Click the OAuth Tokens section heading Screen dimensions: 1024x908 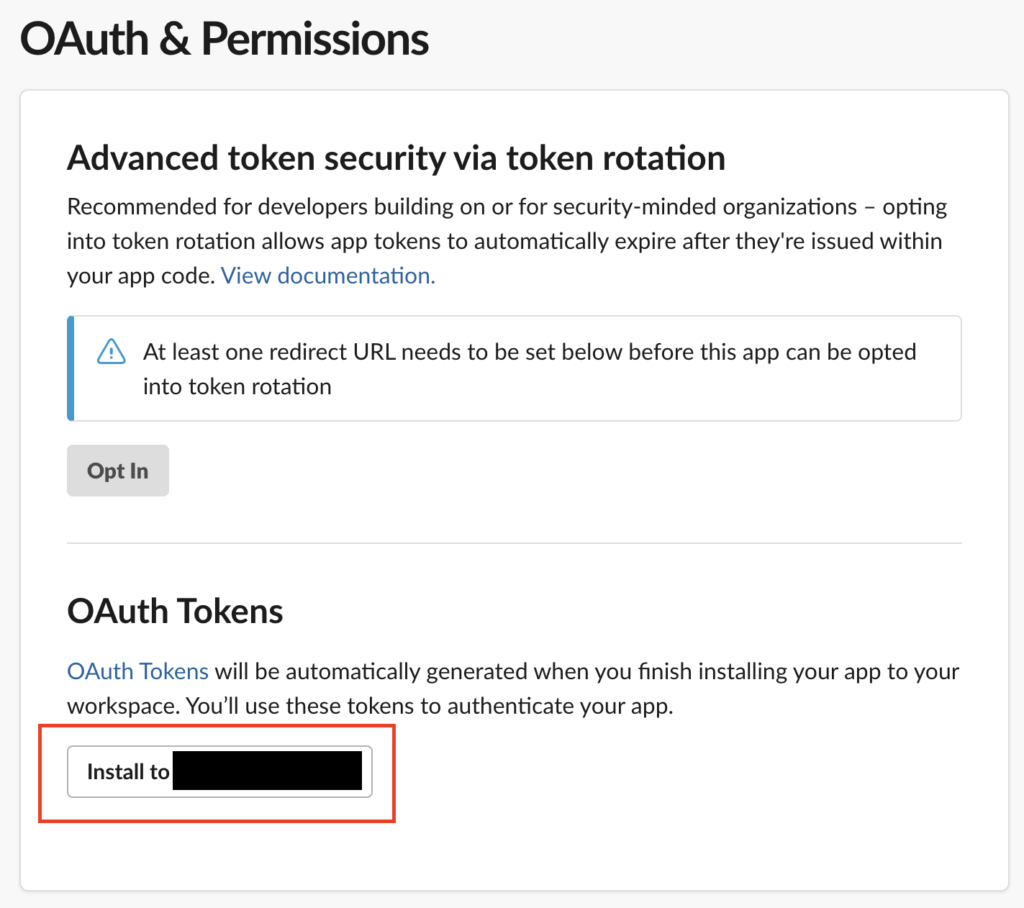coord(175,611)
